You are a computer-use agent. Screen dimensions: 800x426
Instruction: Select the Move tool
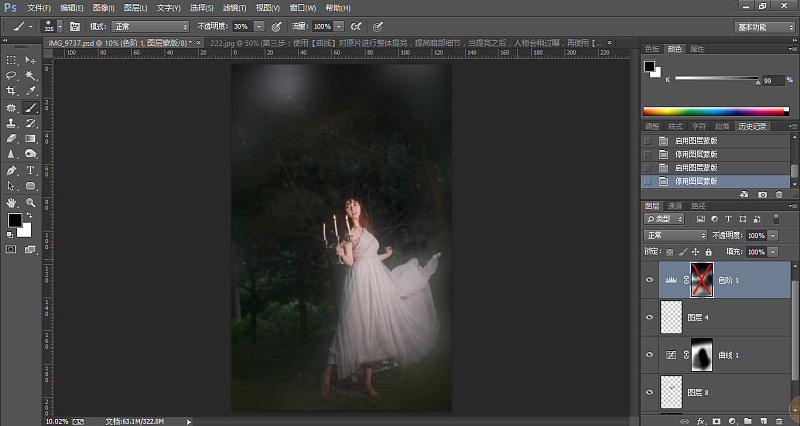(x=31, y=60)
